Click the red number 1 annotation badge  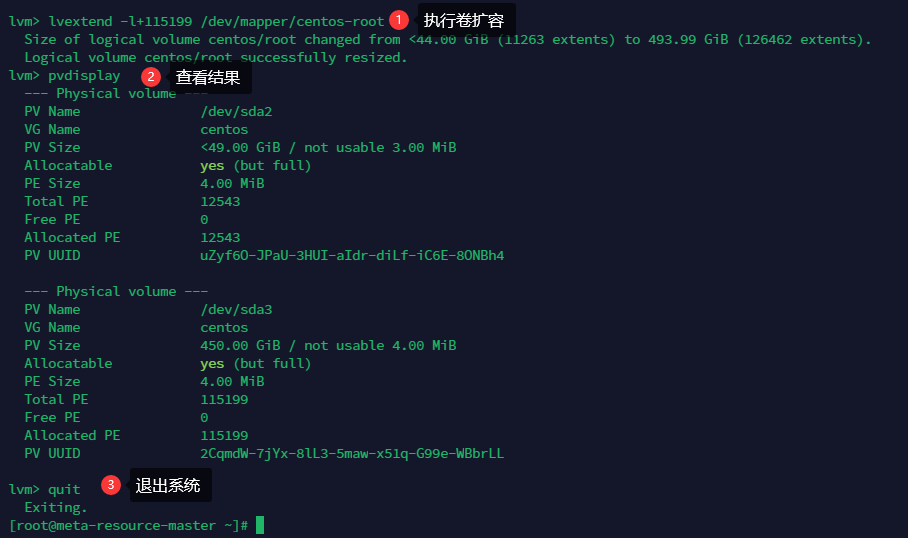[x=398, y=20]
